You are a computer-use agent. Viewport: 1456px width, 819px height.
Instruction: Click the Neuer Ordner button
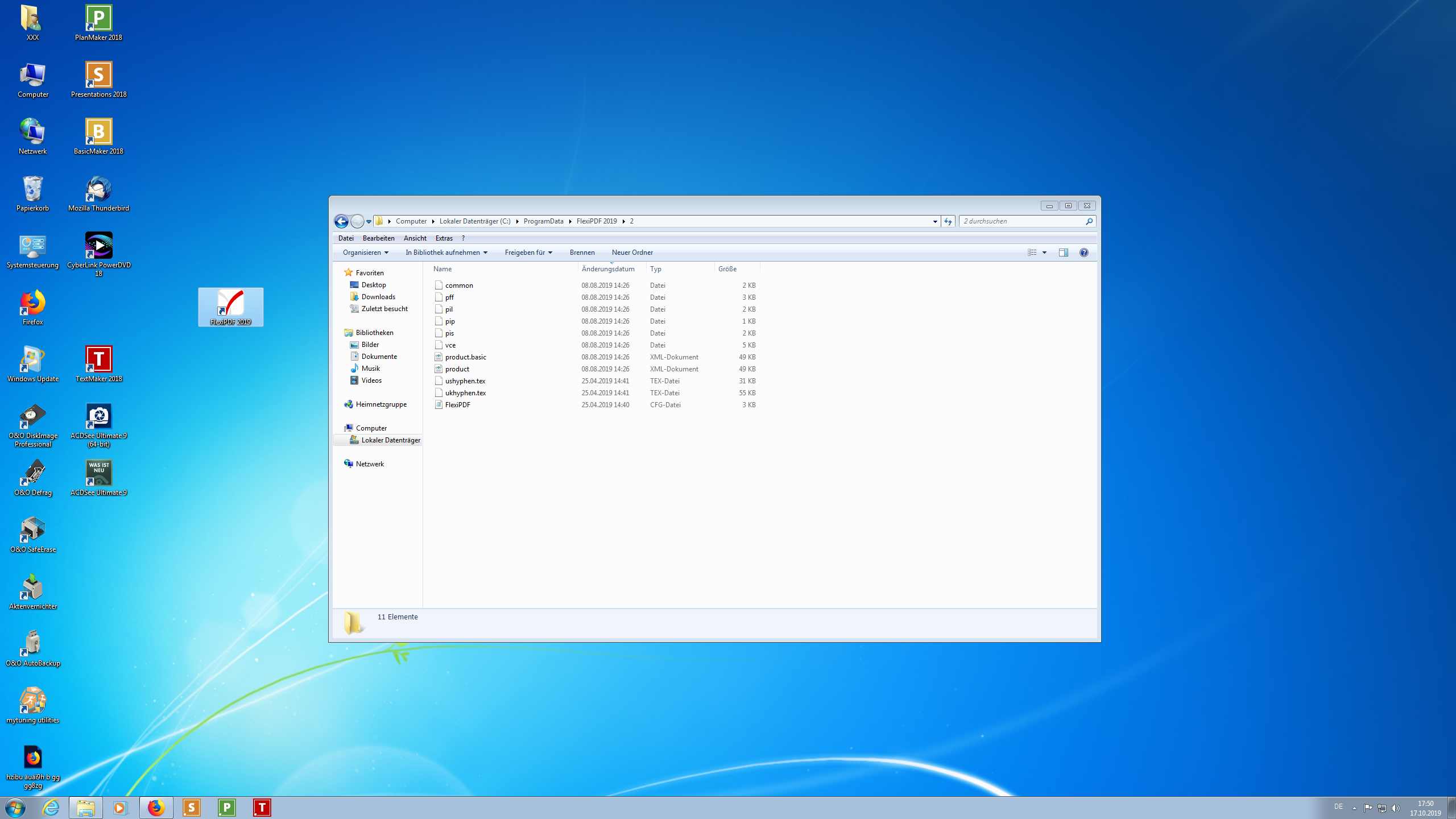click(632, 253)
